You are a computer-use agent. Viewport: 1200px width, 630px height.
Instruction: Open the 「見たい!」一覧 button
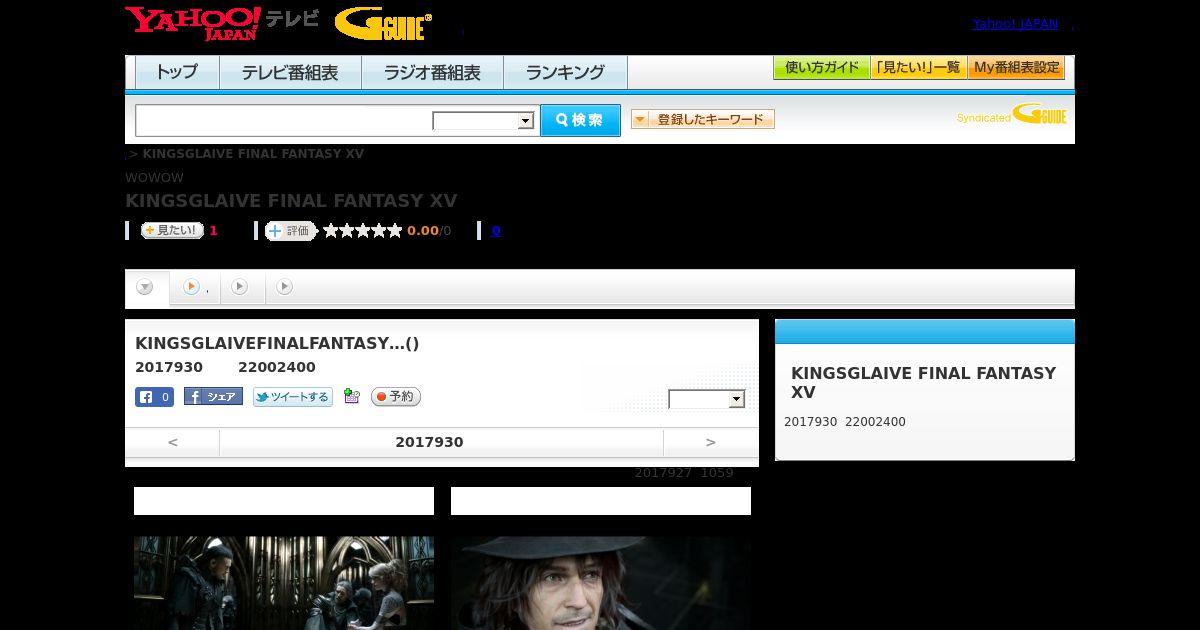(x=918, y=68)
